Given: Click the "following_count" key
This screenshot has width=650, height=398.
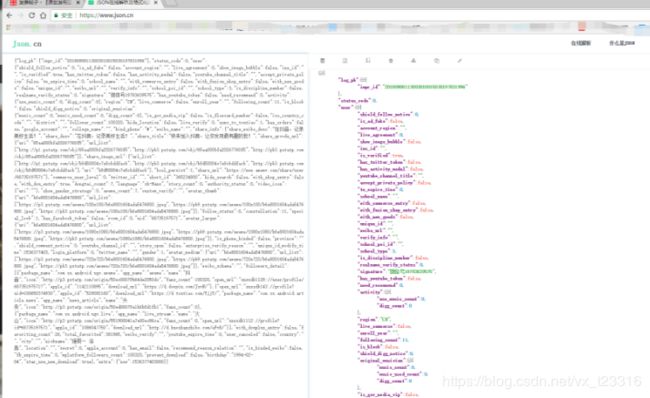Looking at the screenshot, I should pyautogui.click(x=379, y=340).
